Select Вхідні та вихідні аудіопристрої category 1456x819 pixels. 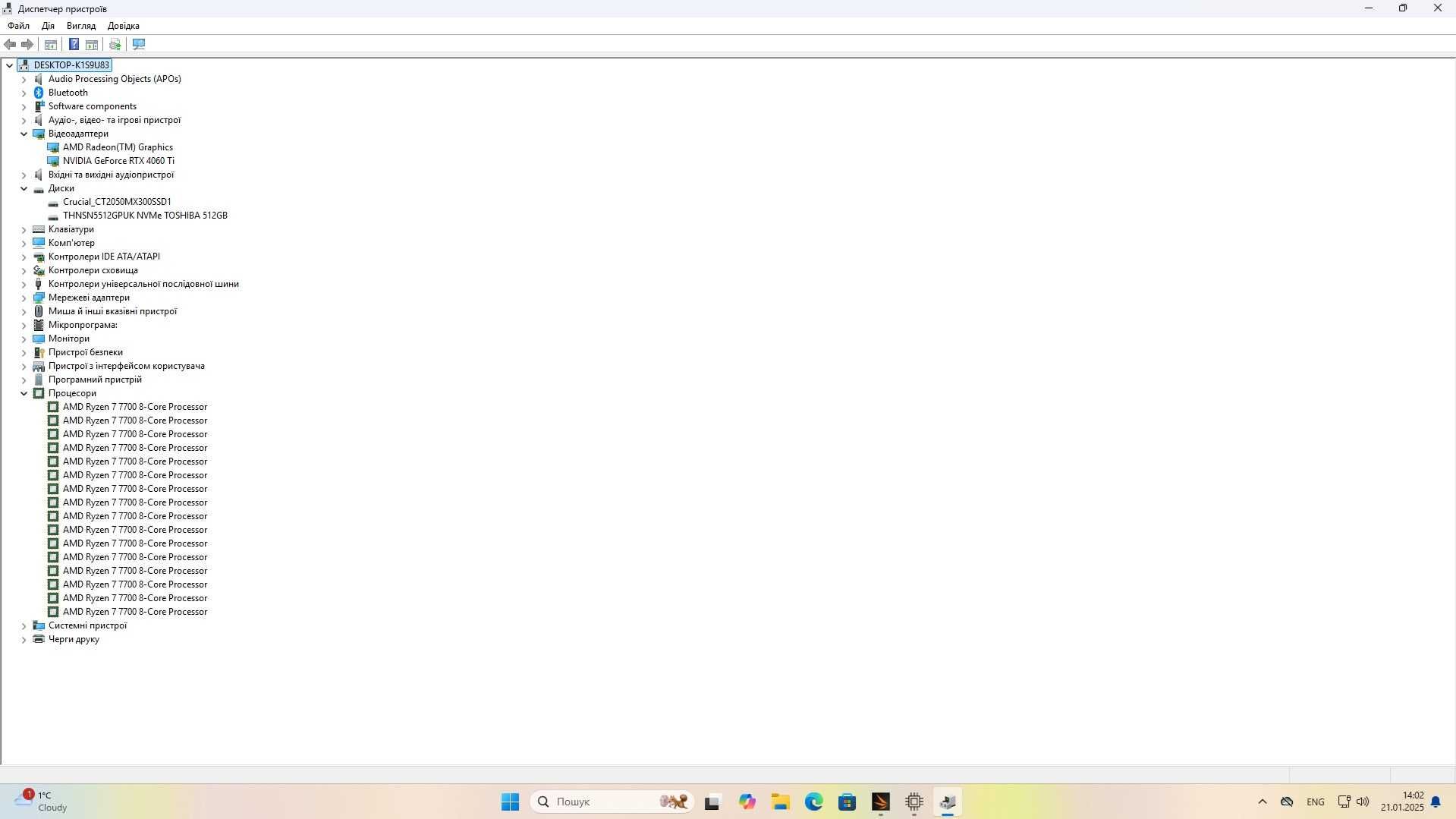[111, 175]
